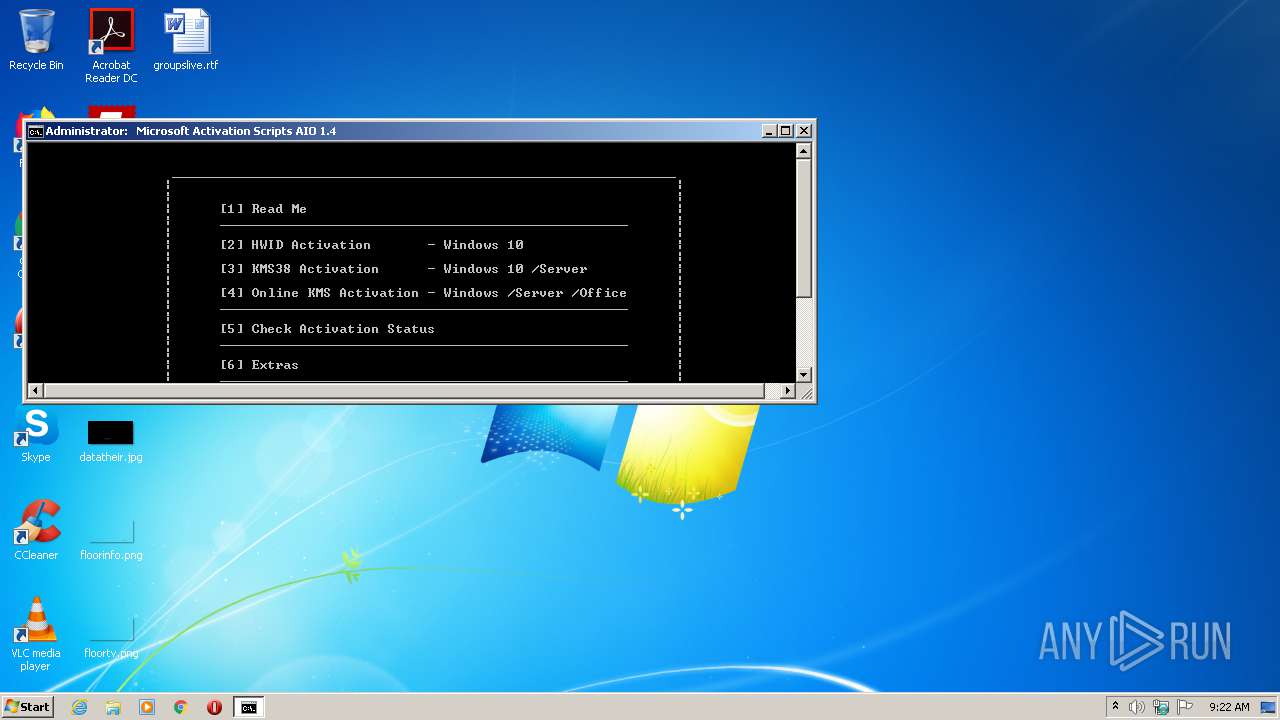Open VLC media player shortcut
The image size is (1280, 720).
click(x=36, y=634)
